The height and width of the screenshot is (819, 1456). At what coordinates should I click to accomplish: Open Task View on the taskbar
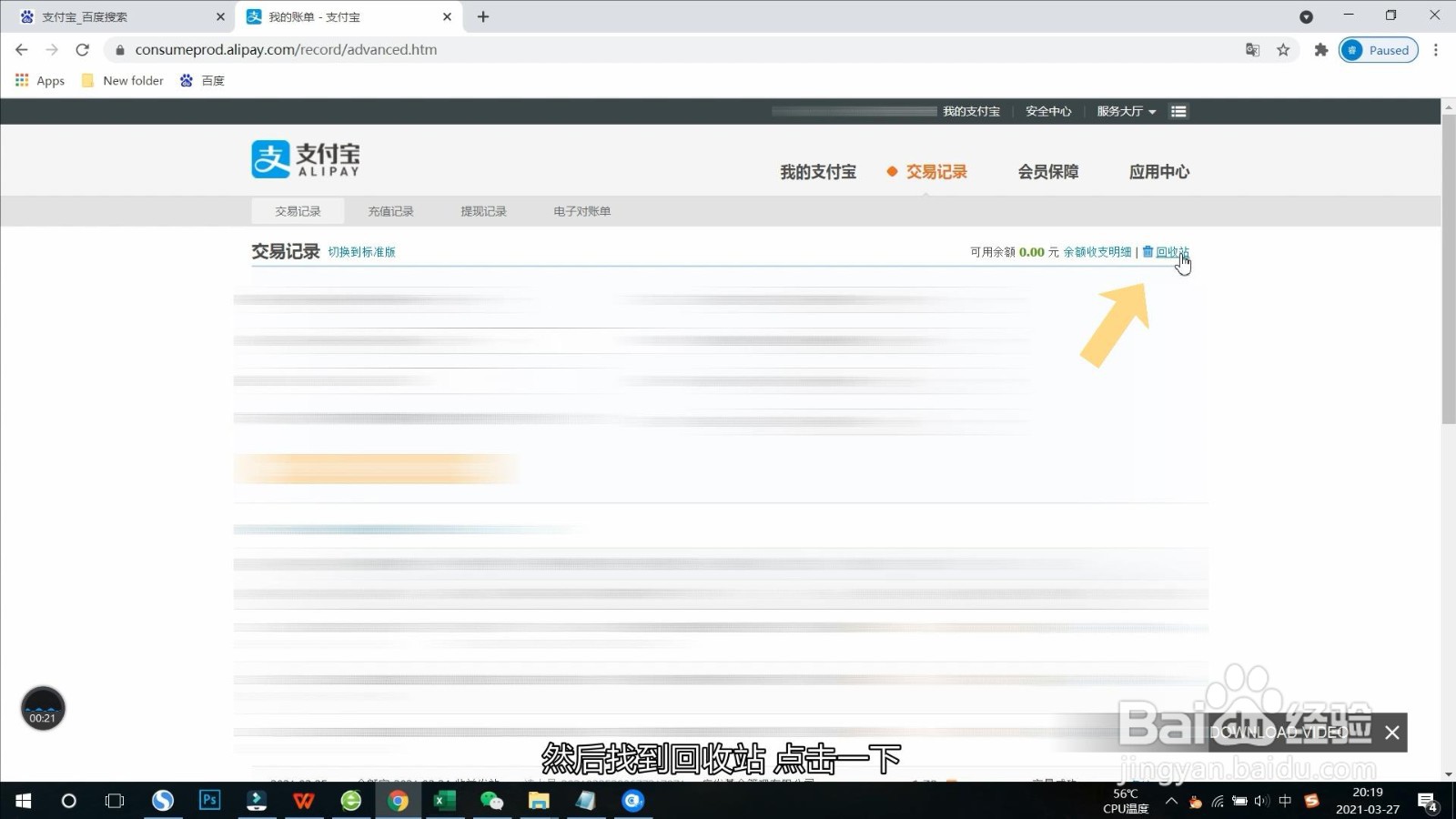(x=115, y=801)
